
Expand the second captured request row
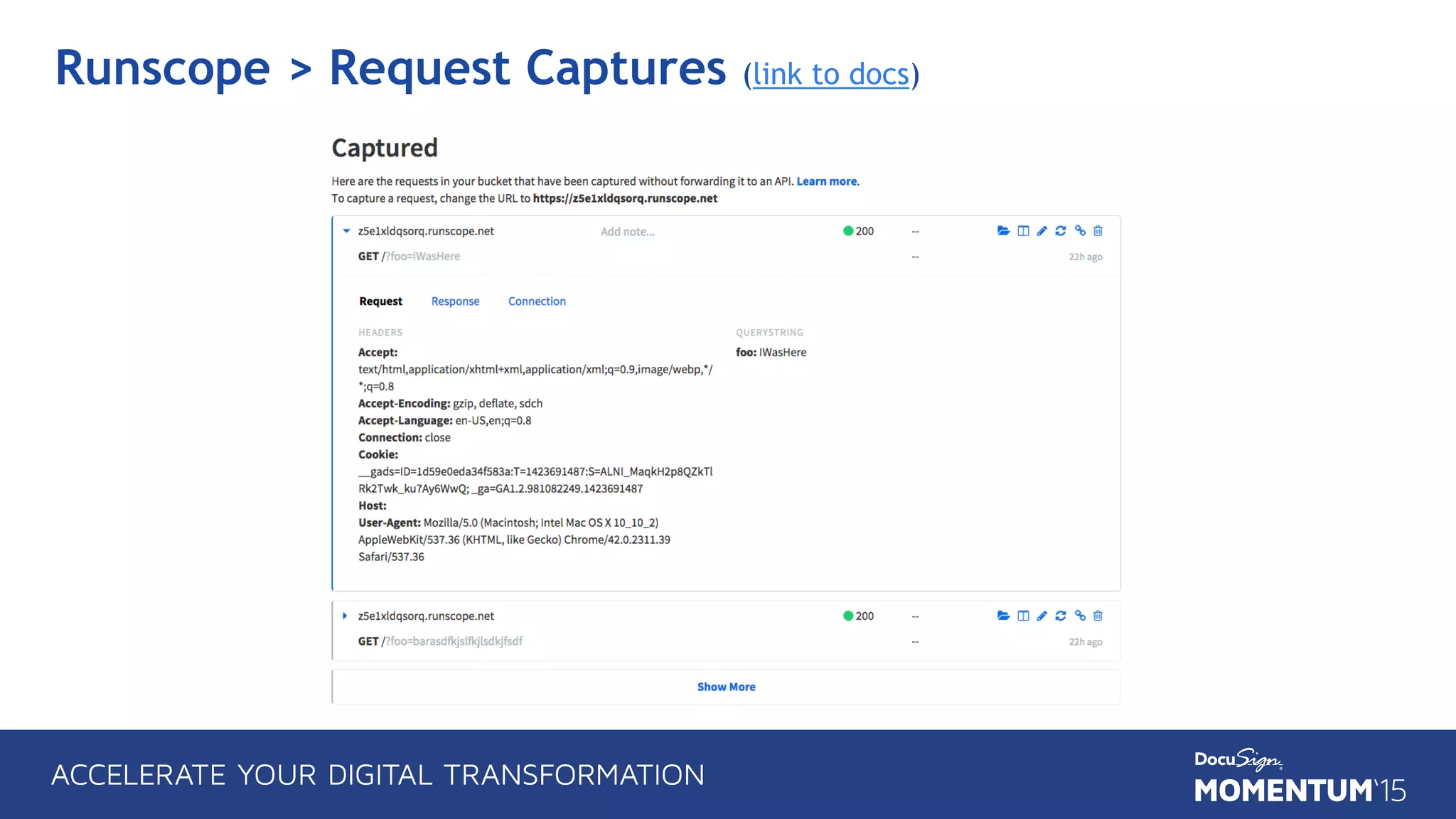(x=345, y=616)
